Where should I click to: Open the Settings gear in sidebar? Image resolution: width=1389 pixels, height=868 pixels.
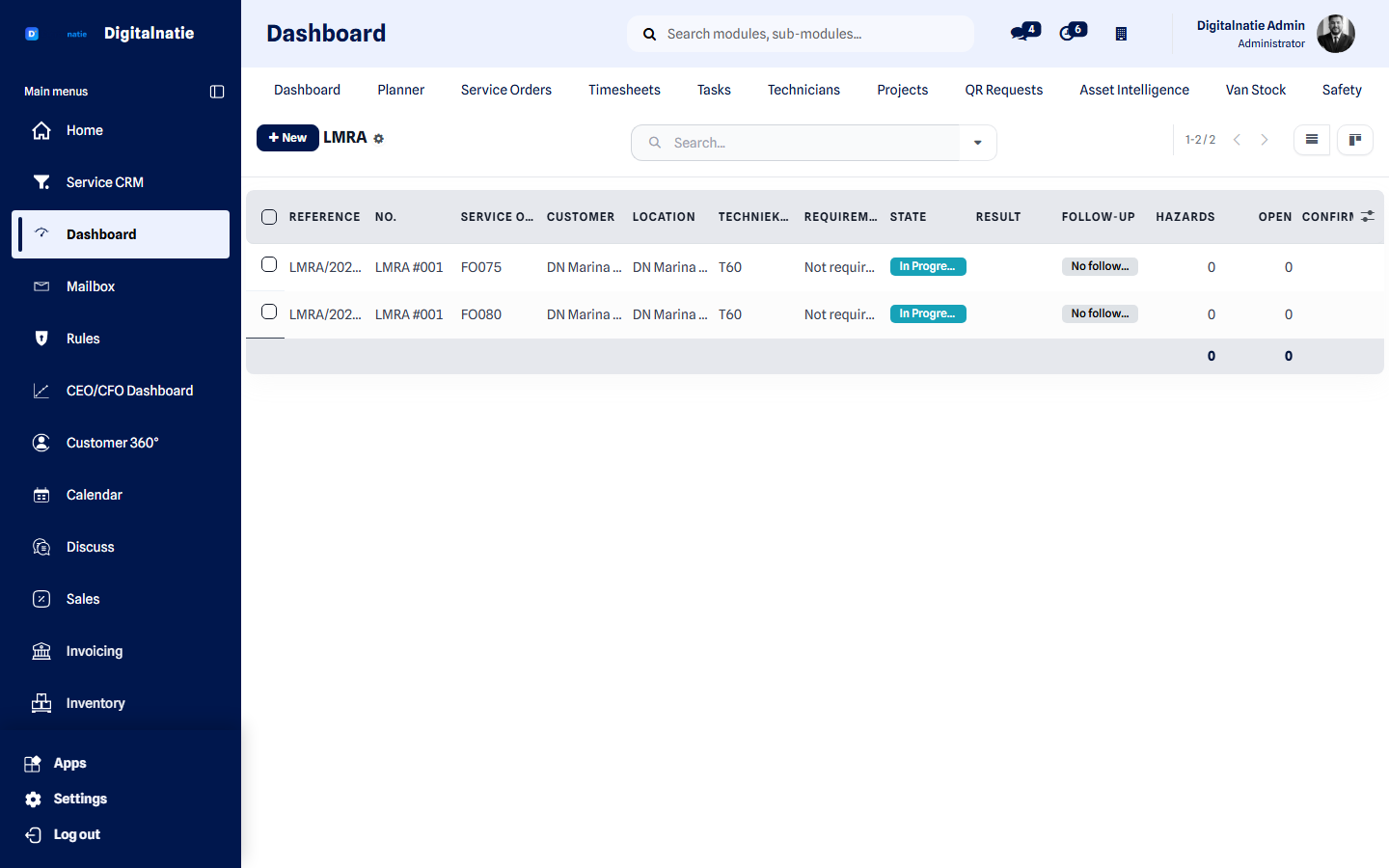tap(33, 799)
